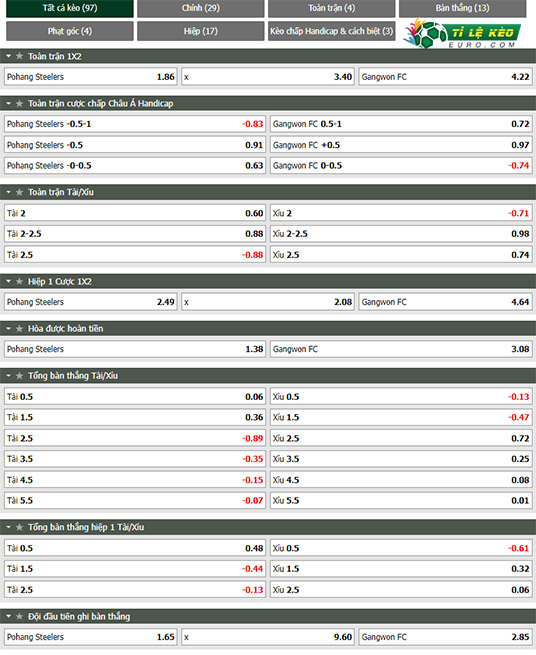The image size is (536, 655).
Task: Select Gangwon FC draw-no-bet at 3.08
Action: tap(401, 349)
